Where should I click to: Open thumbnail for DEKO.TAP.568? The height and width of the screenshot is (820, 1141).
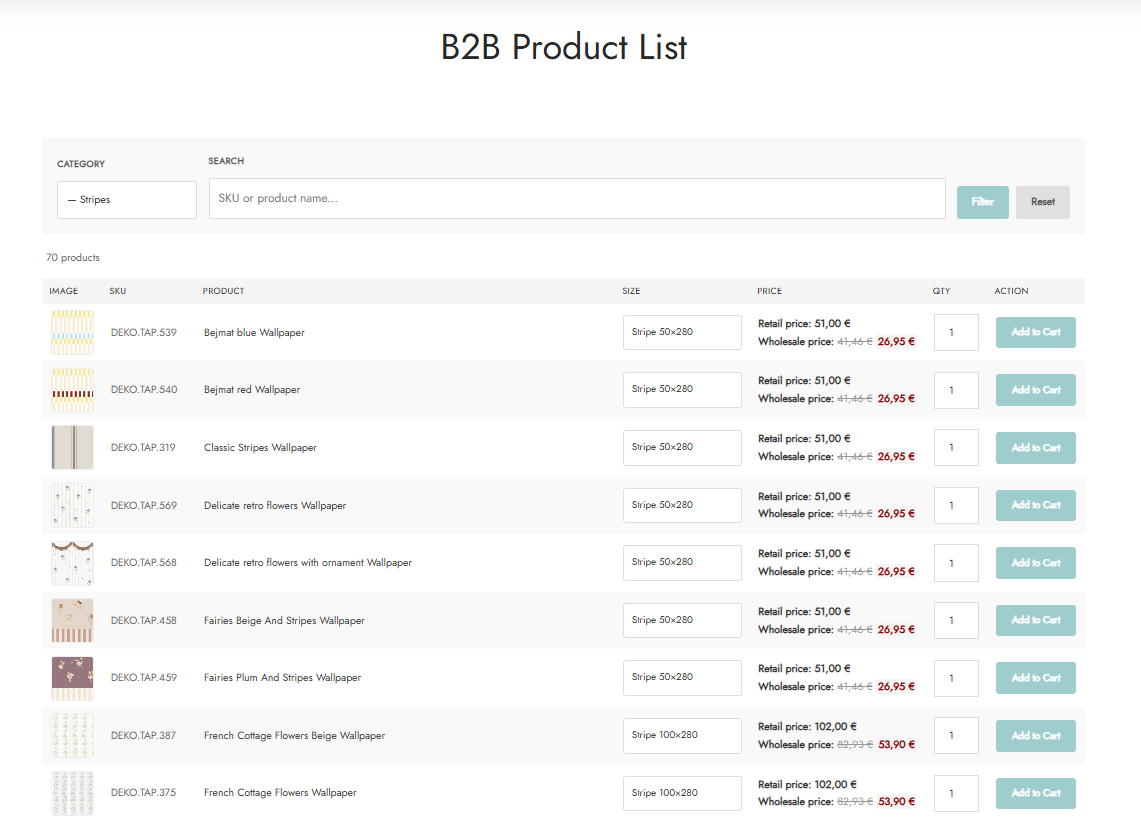[x=73, y=562]
